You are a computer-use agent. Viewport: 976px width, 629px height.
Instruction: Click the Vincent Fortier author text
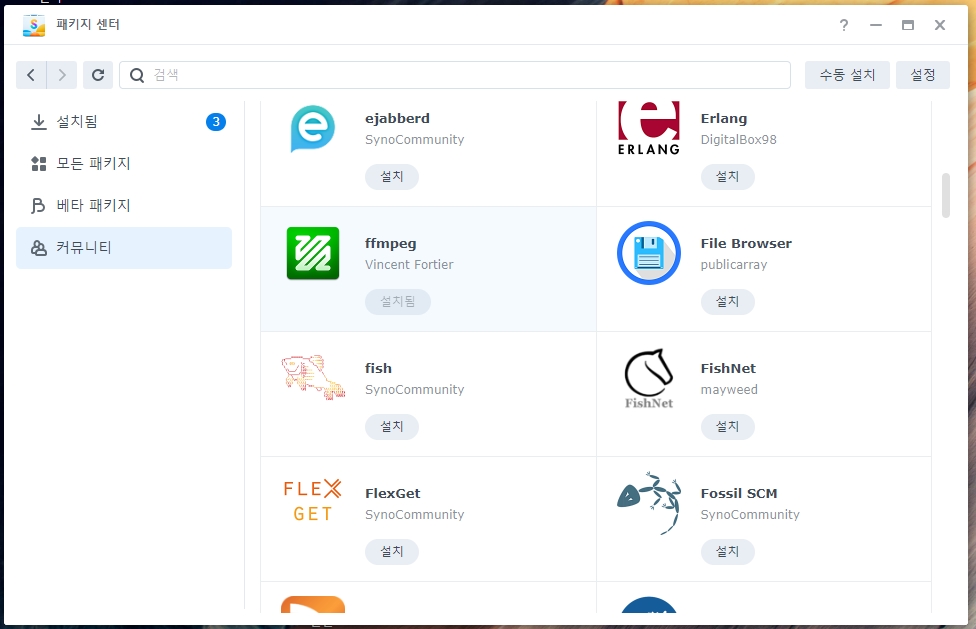[x=409, y=264]
